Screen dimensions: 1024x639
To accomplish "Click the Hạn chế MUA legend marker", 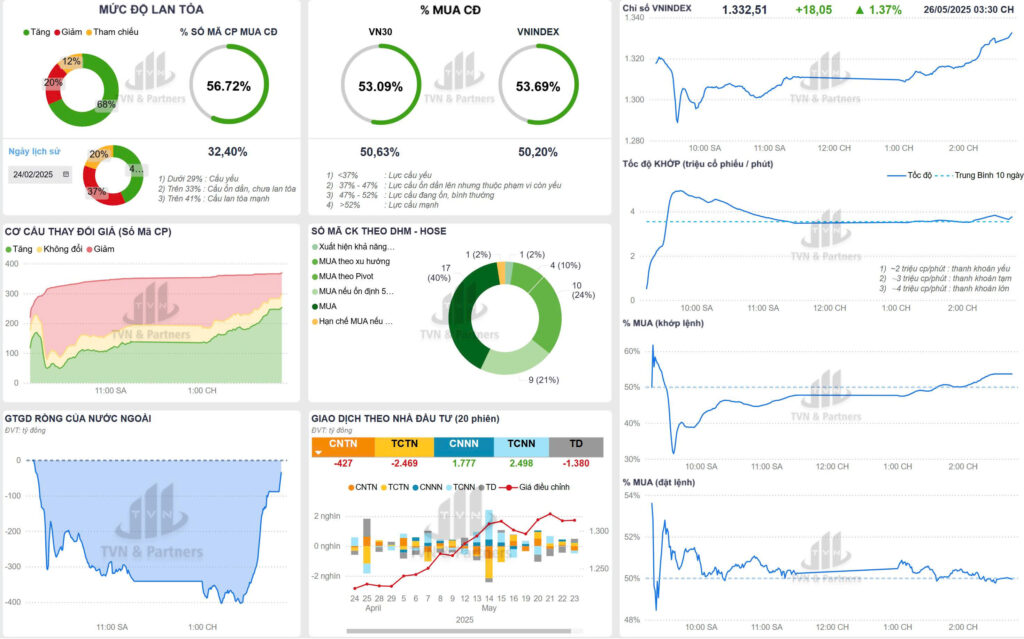I will (315, 321).
